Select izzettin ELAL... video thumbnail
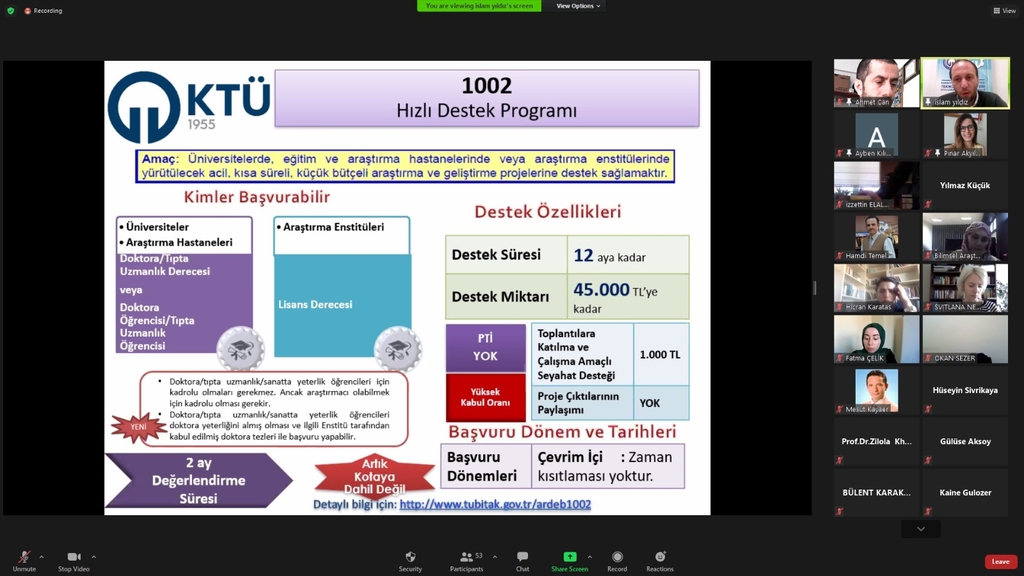1024x576 pixels. point(876,185)
